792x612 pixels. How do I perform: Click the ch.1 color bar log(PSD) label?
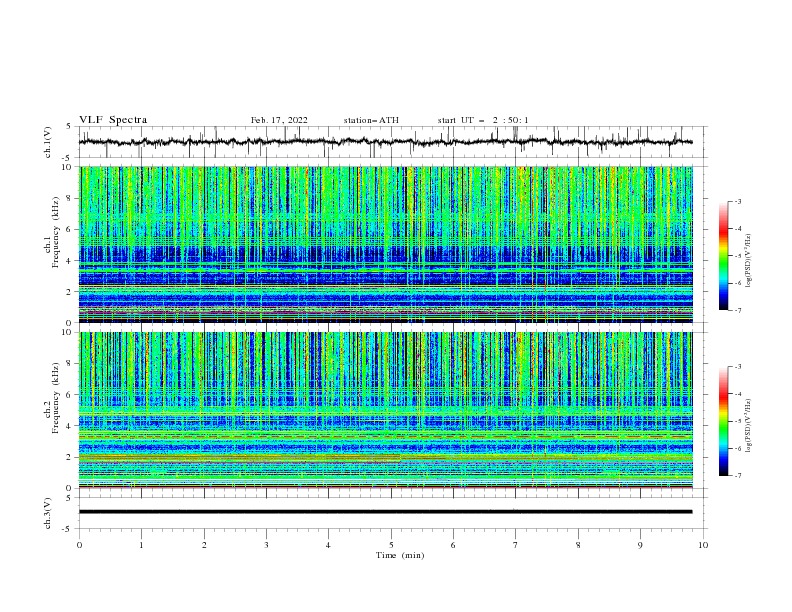[749, 261]
